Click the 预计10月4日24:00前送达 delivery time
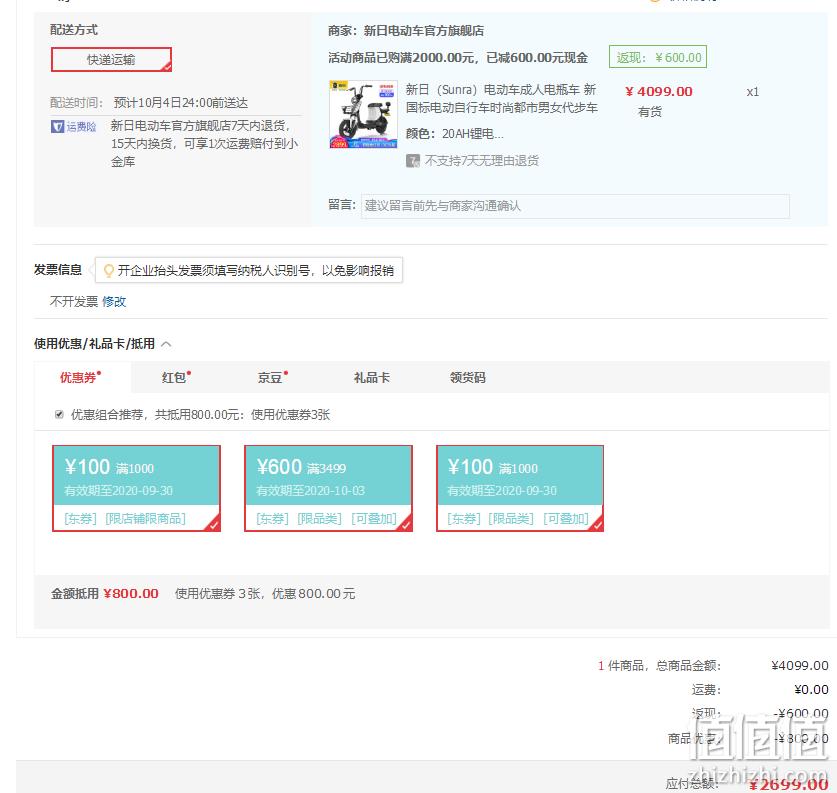This screenshot has height=793, width=837. 181,102
